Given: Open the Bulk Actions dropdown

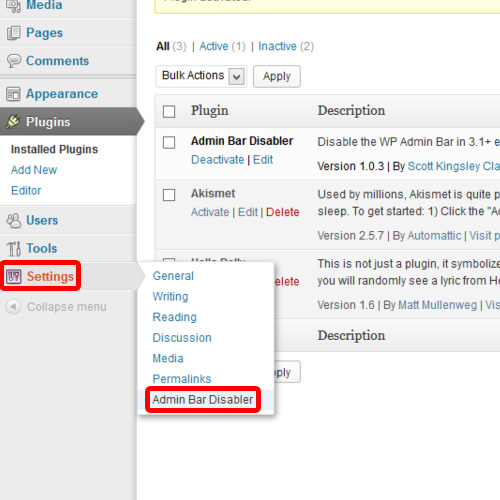Looking at the screenshot, I should click(201, 76).
